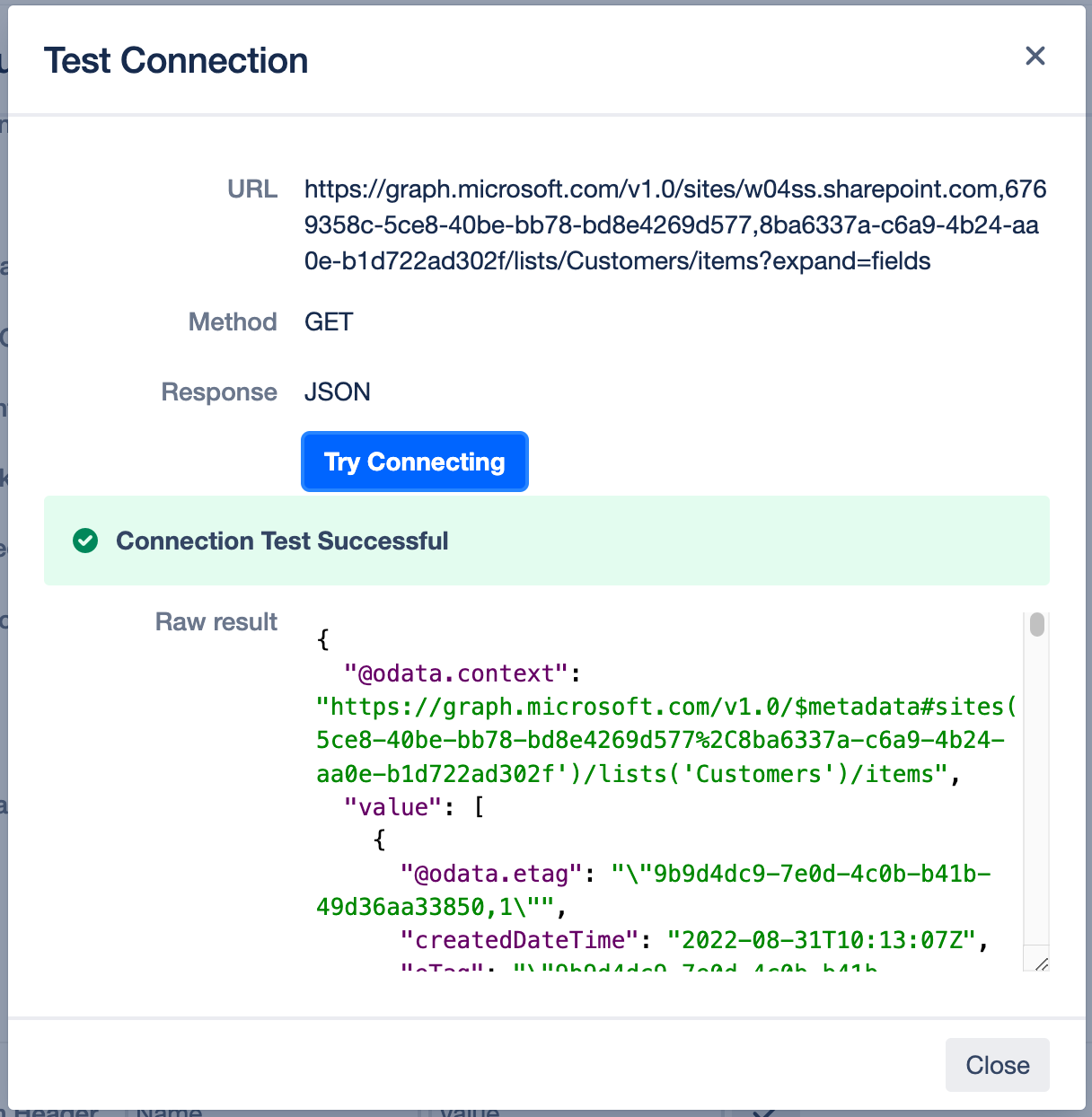Click the "createdDateTime" key in JSON
Screen dimensions: 1092x1117
[519, 940]
